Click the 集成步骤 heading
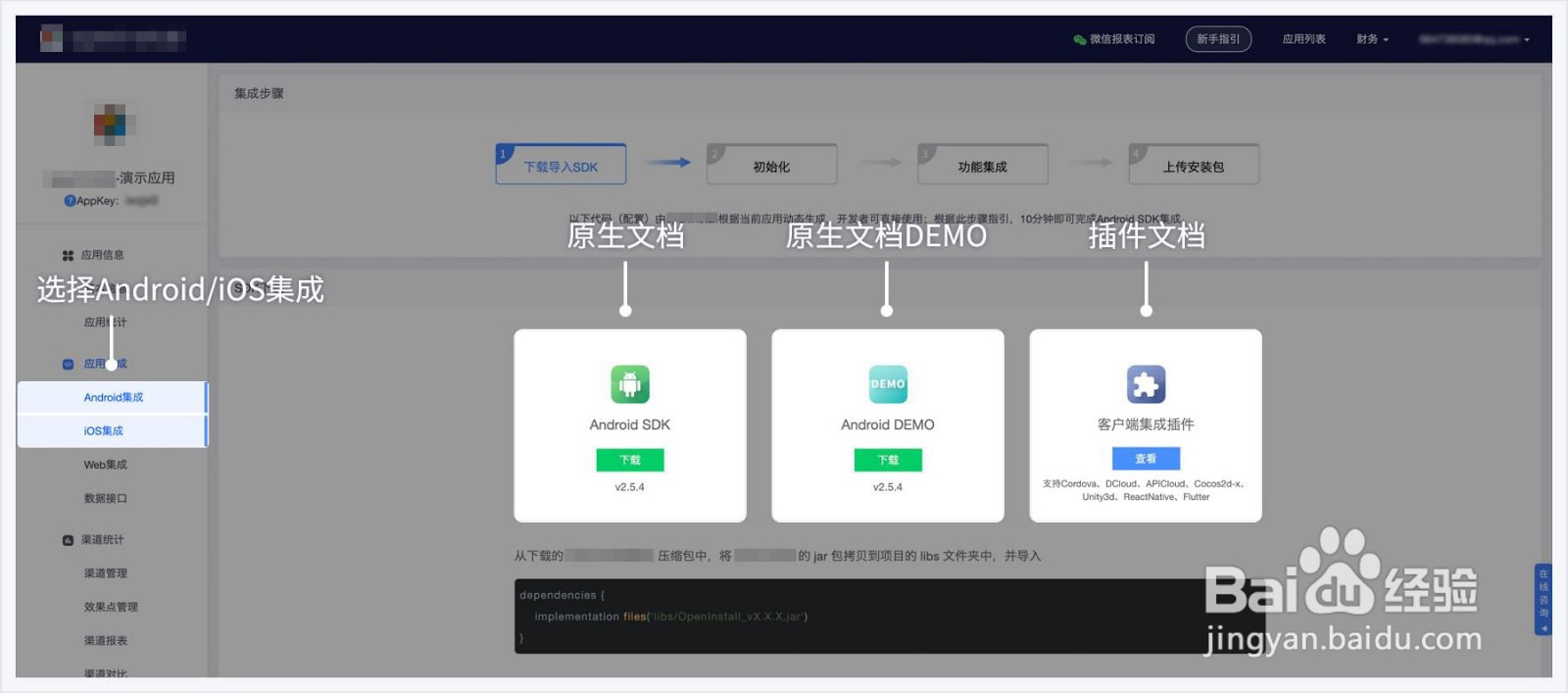Screen dimensions: 1568x693 click(x=259, y=93)
